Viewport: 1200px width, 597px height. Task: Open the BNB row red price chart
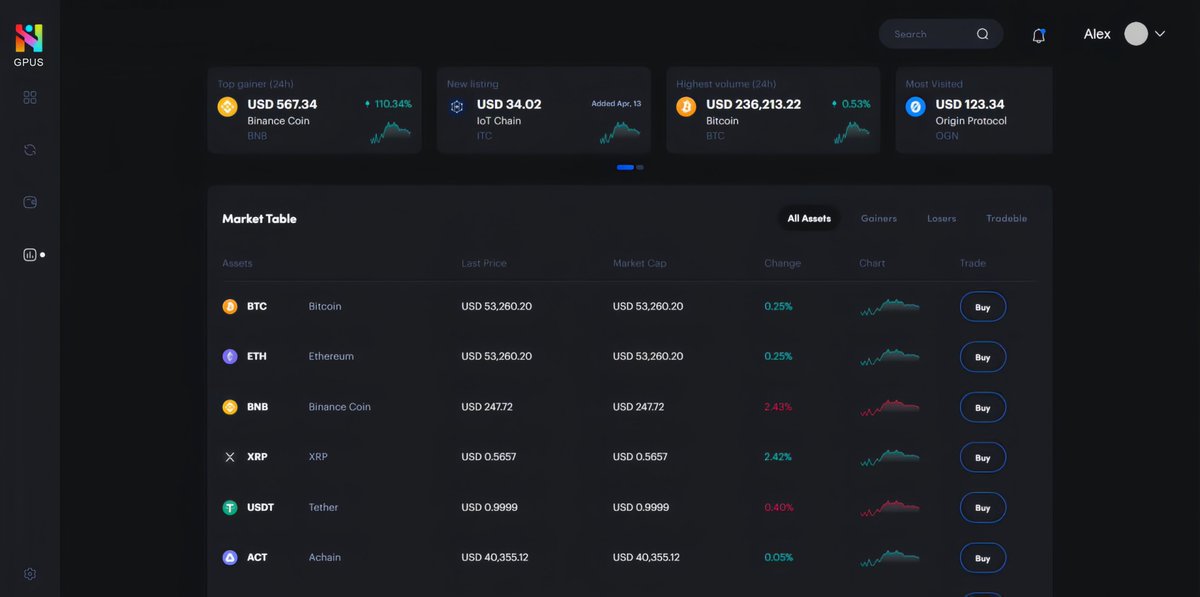click(x=890, y=407)
